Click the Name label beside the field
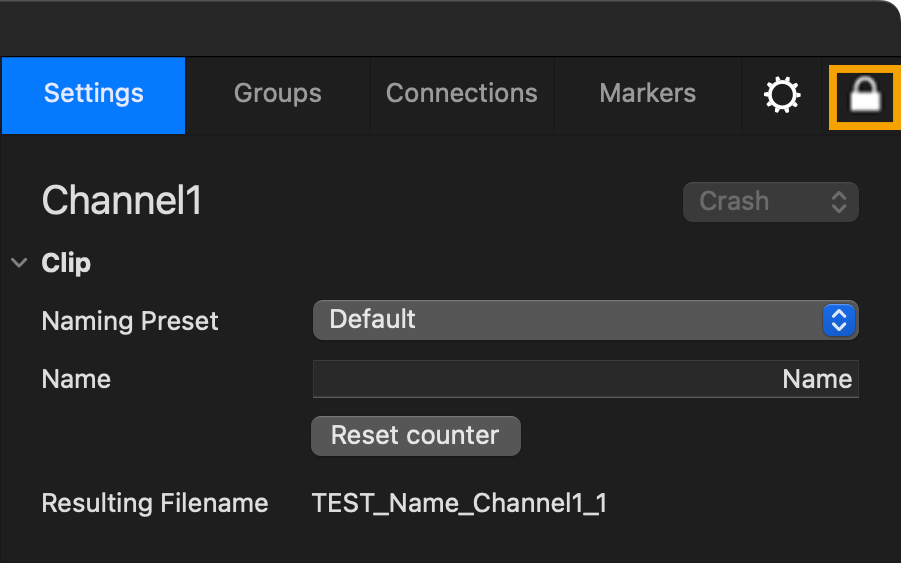Viewport: 901px width, 563px height. pyautogui.click(x=76, y=379)
